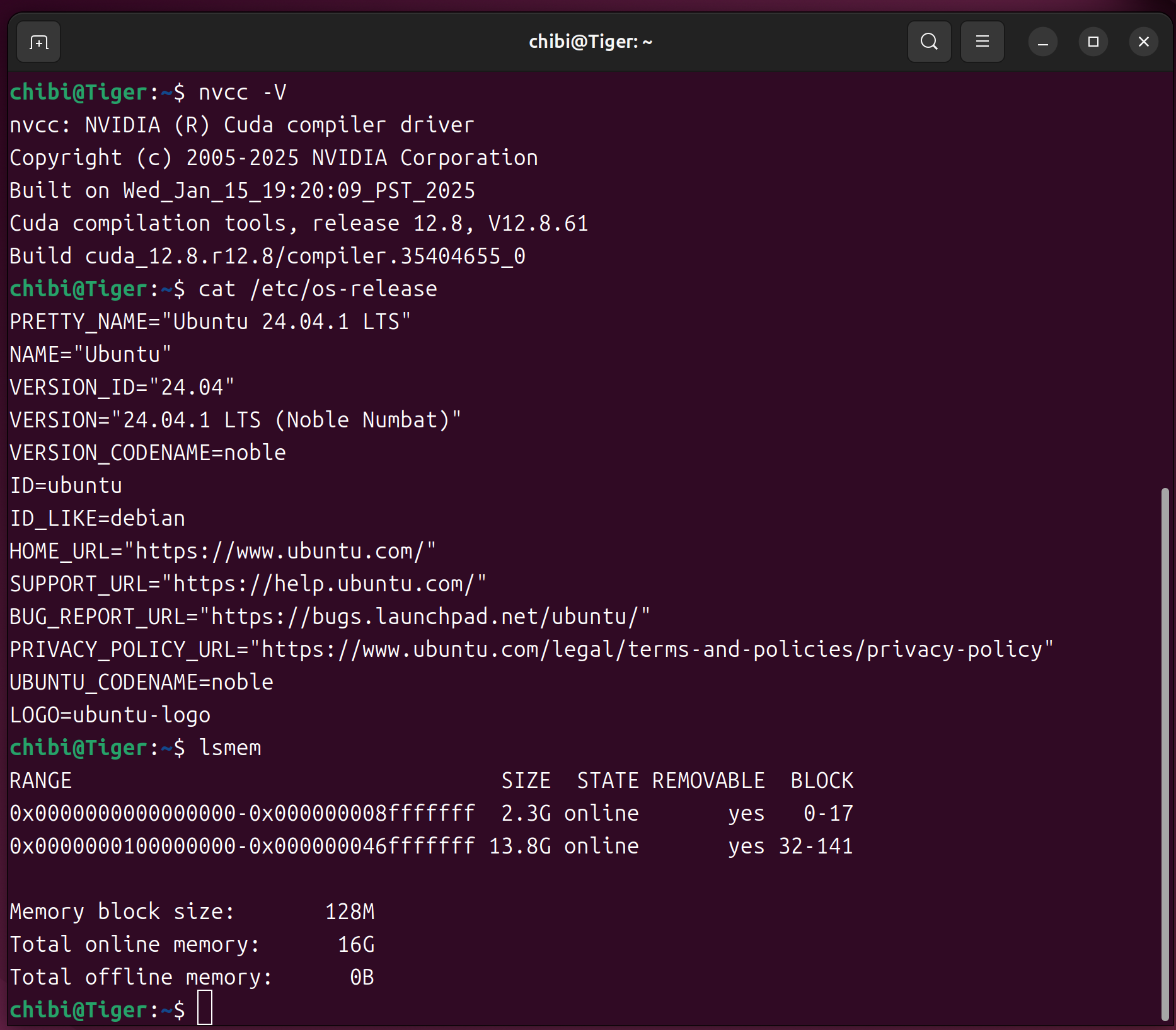Viewport: 1176px width, 1030px height.
Task: Open the bugs.launchpad.net bug report link
Action: coord(425,617)
